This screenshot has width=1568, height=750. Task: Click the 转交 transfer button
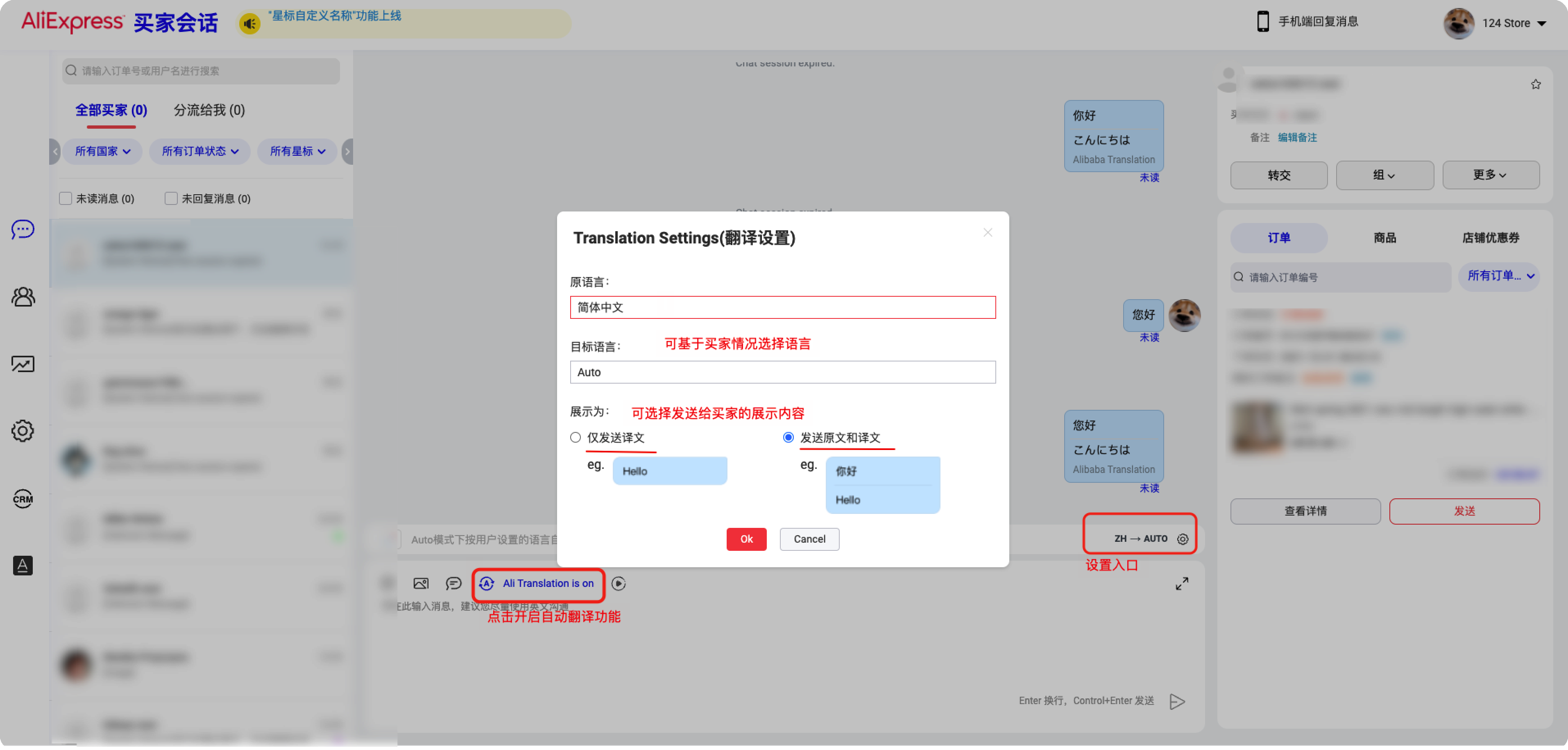[x=1279, y=175]
